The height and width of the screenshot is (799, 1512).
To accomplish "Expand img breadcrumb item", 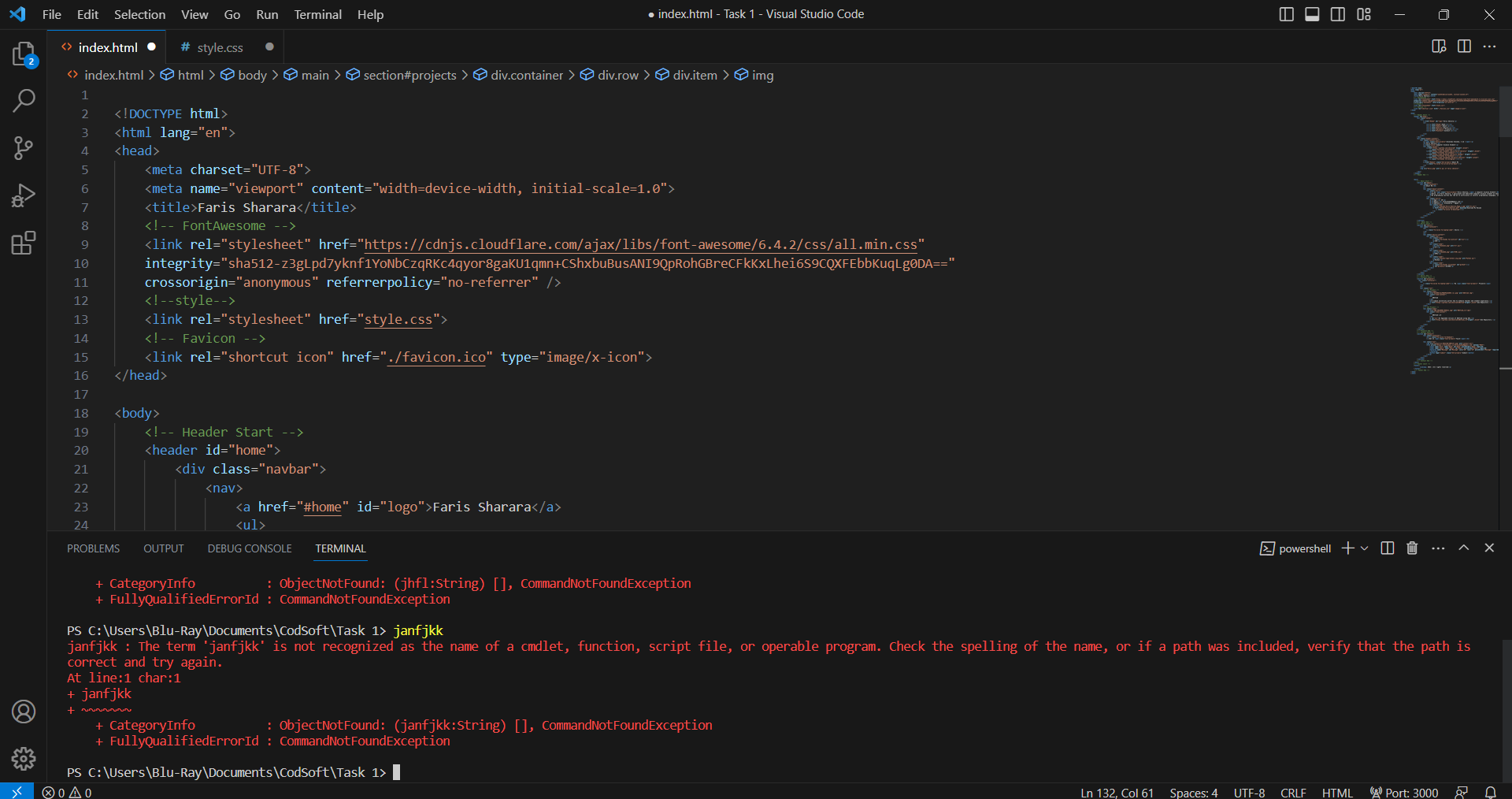I will (x=754, y=75).
